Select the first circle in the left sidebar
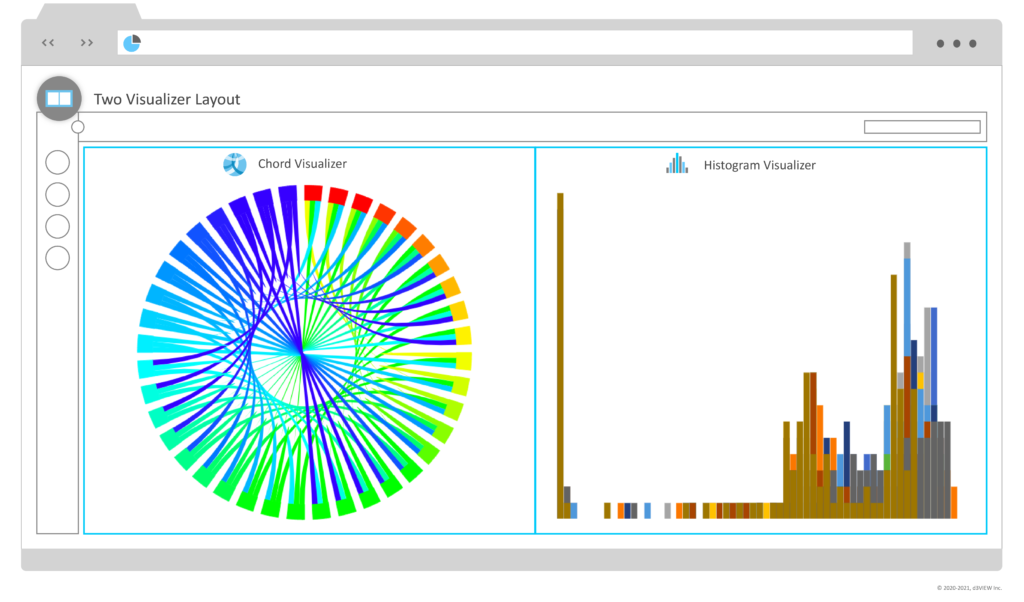 click(x=57, y=163)
